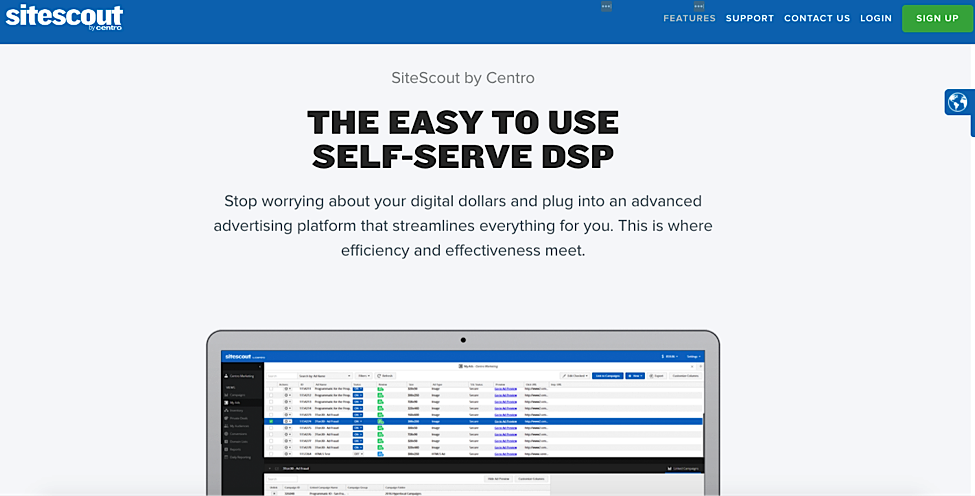Image resolution: width=975 pixels, height=496 pixels.
Task: Open the CONTACT US page
Action: pos(816,18)
